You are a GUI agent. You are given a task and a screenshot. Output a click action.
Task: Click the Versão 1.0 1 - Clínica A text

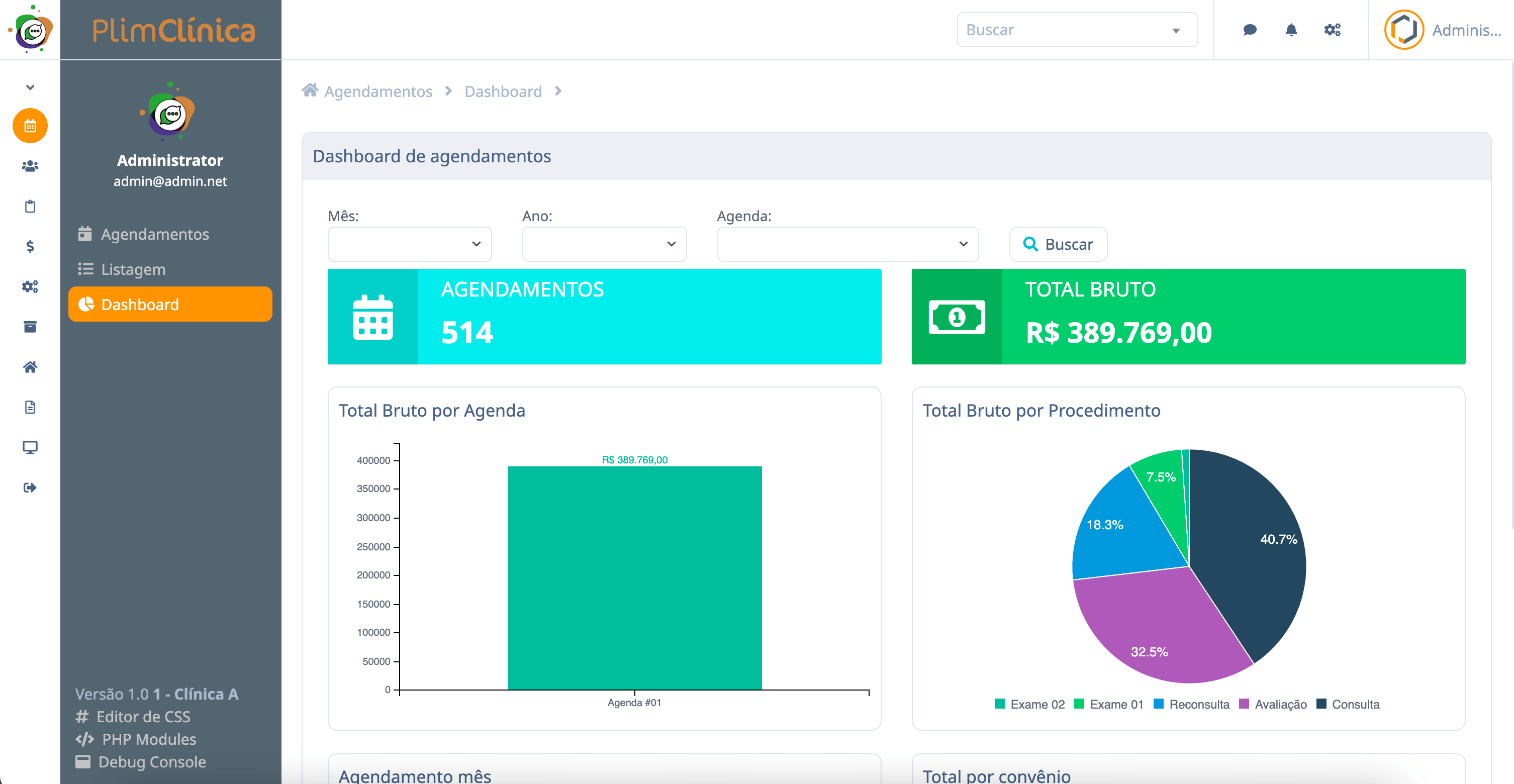[x=156, y=694]
